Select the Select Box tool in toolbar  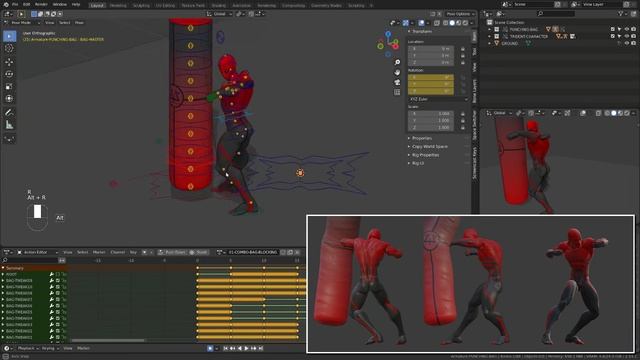9,36
